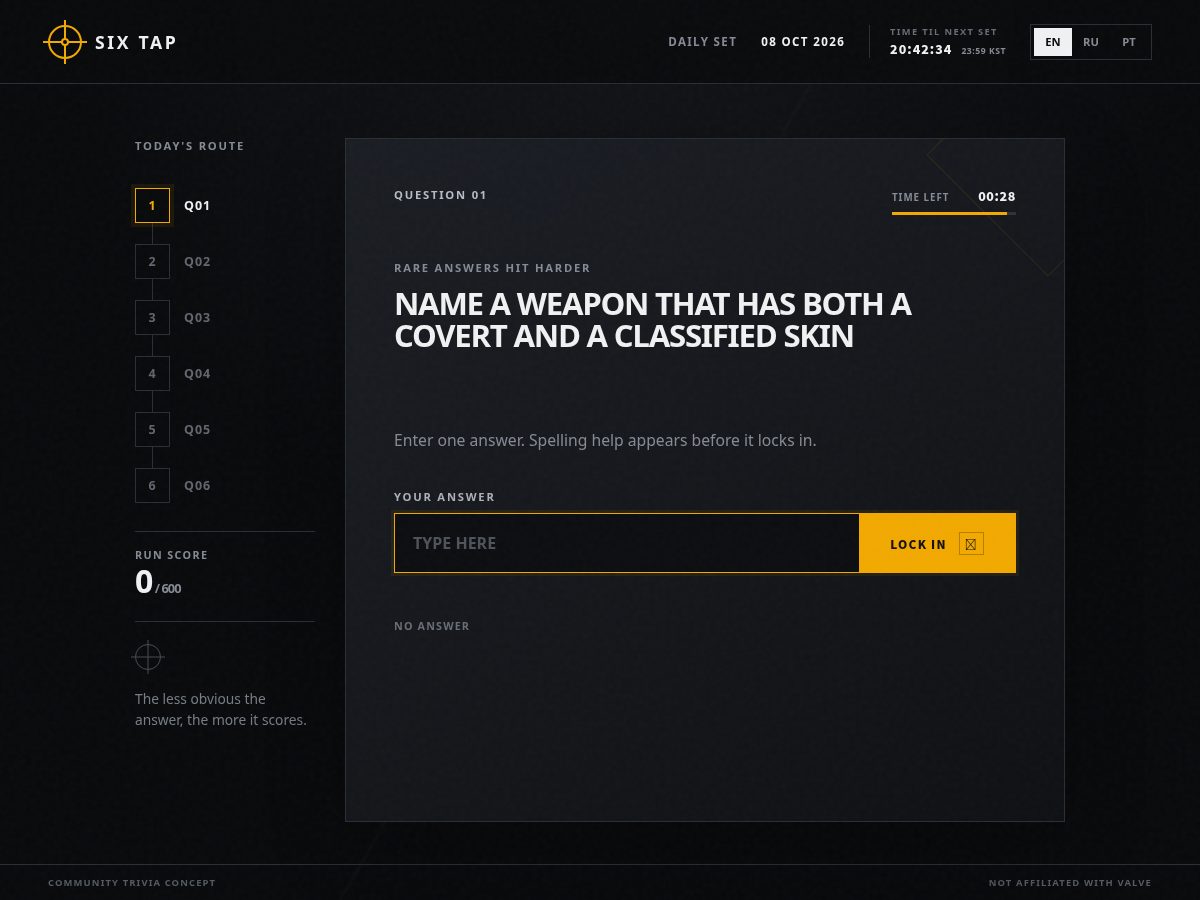This screenshot has width=1200, height=900.
Task: Click NOT AFFILIATED WITH VALVE footer text
Action: pos(1070,883)
